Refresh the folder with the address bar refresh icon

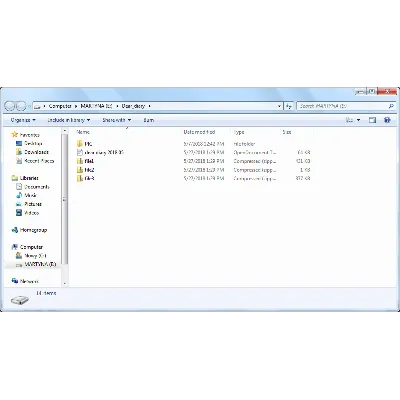(289, 106)
